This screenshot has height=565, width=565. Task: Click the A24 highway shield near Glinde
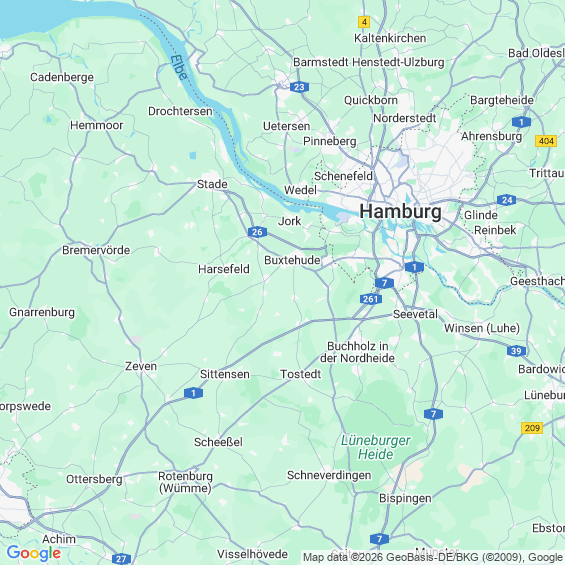click(x=506, y=200)
